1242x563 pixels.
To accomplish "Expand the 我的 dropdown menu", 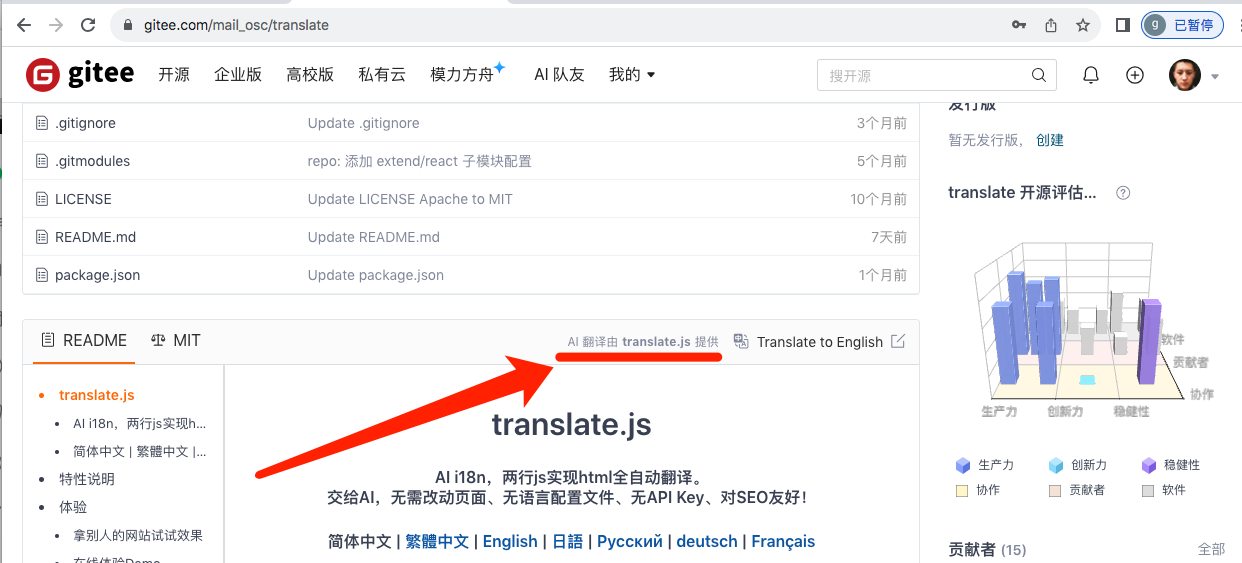I will [x=632, y=75].
